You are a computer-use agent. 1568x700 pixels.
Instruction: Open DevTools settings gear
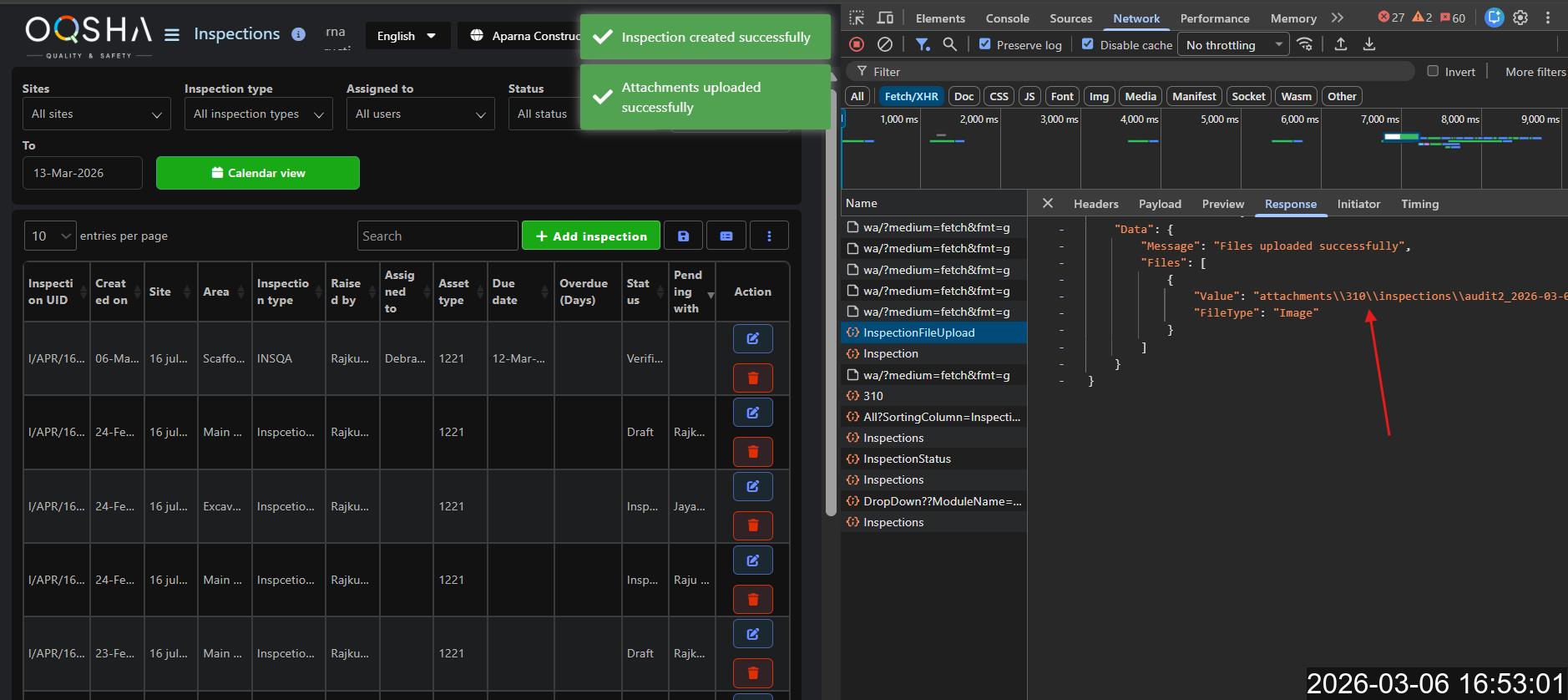1520,18
